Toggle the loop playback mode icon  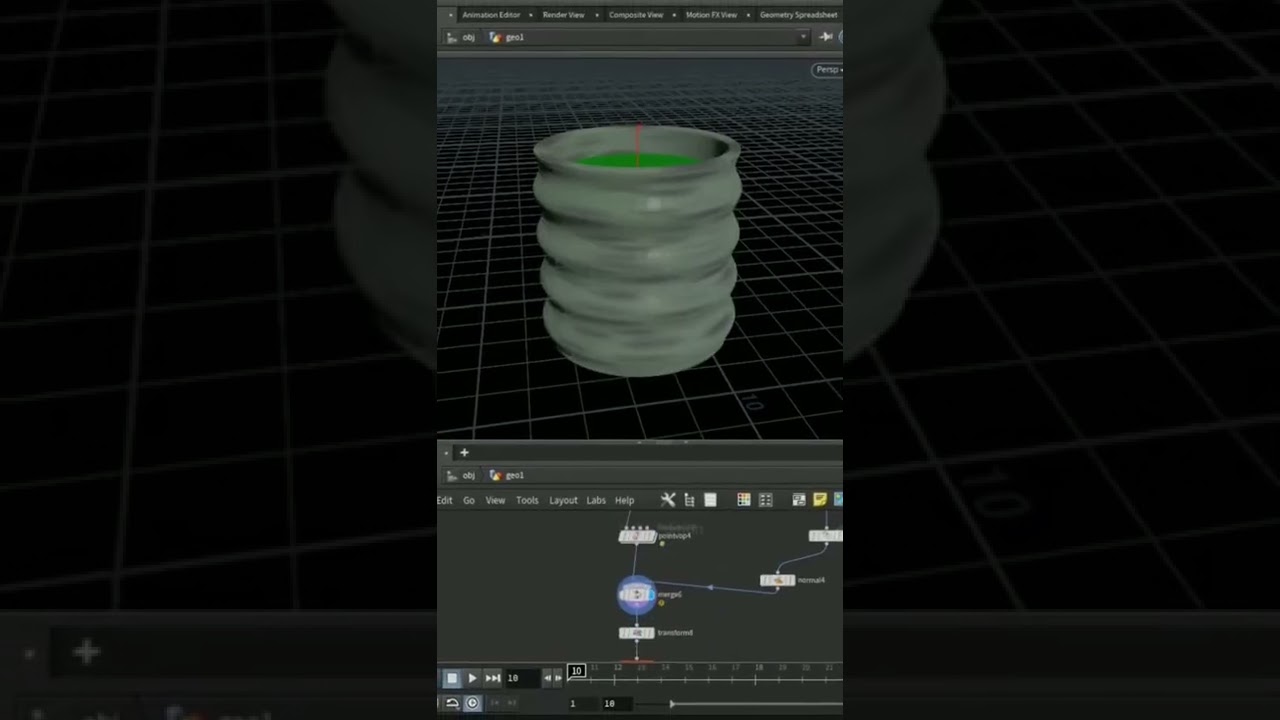(x=452, y=703)
